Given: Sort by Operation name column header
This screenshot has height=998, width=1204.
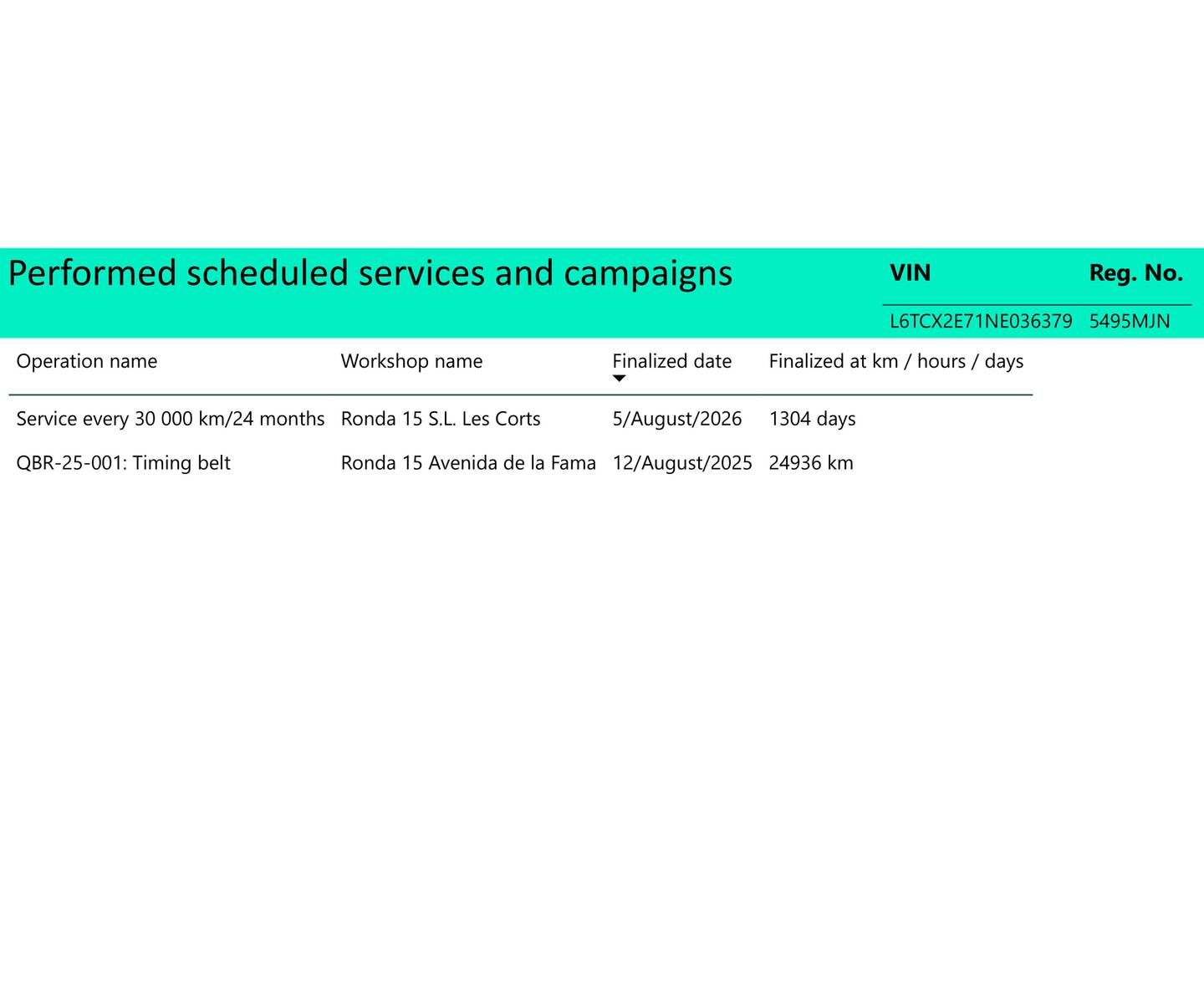Looking at the screenshot, I should (x=87, y=361).
